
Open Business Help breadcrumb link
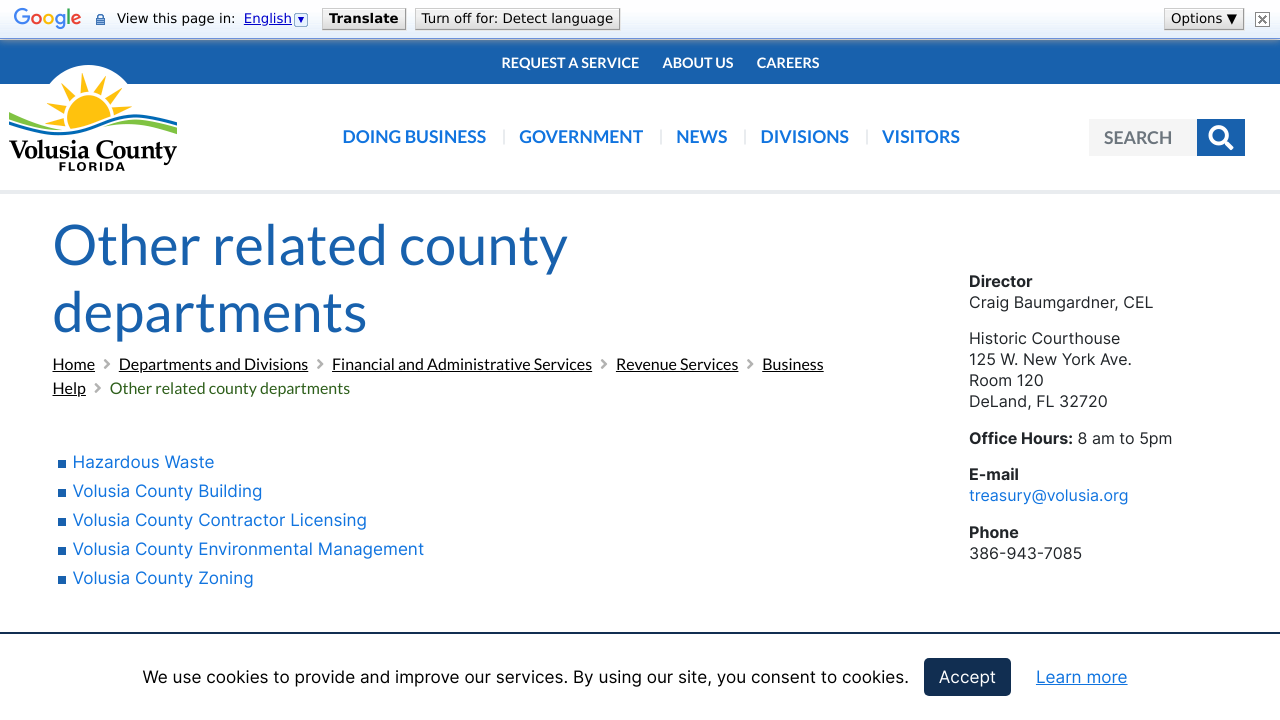(x=793, y=364)
